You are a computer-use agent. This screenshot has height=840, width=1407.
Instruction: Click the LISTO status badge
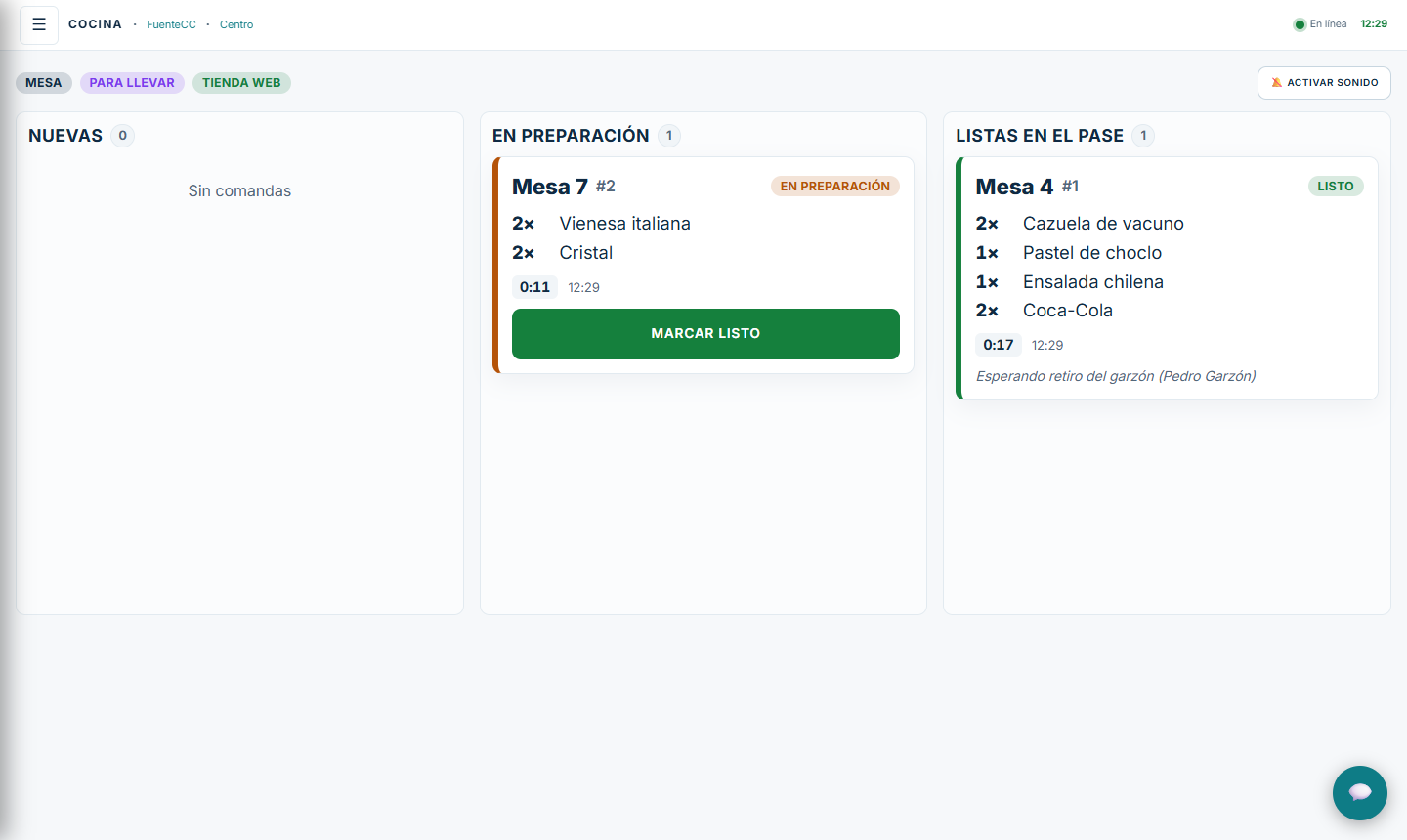[x=1336, y=187]
